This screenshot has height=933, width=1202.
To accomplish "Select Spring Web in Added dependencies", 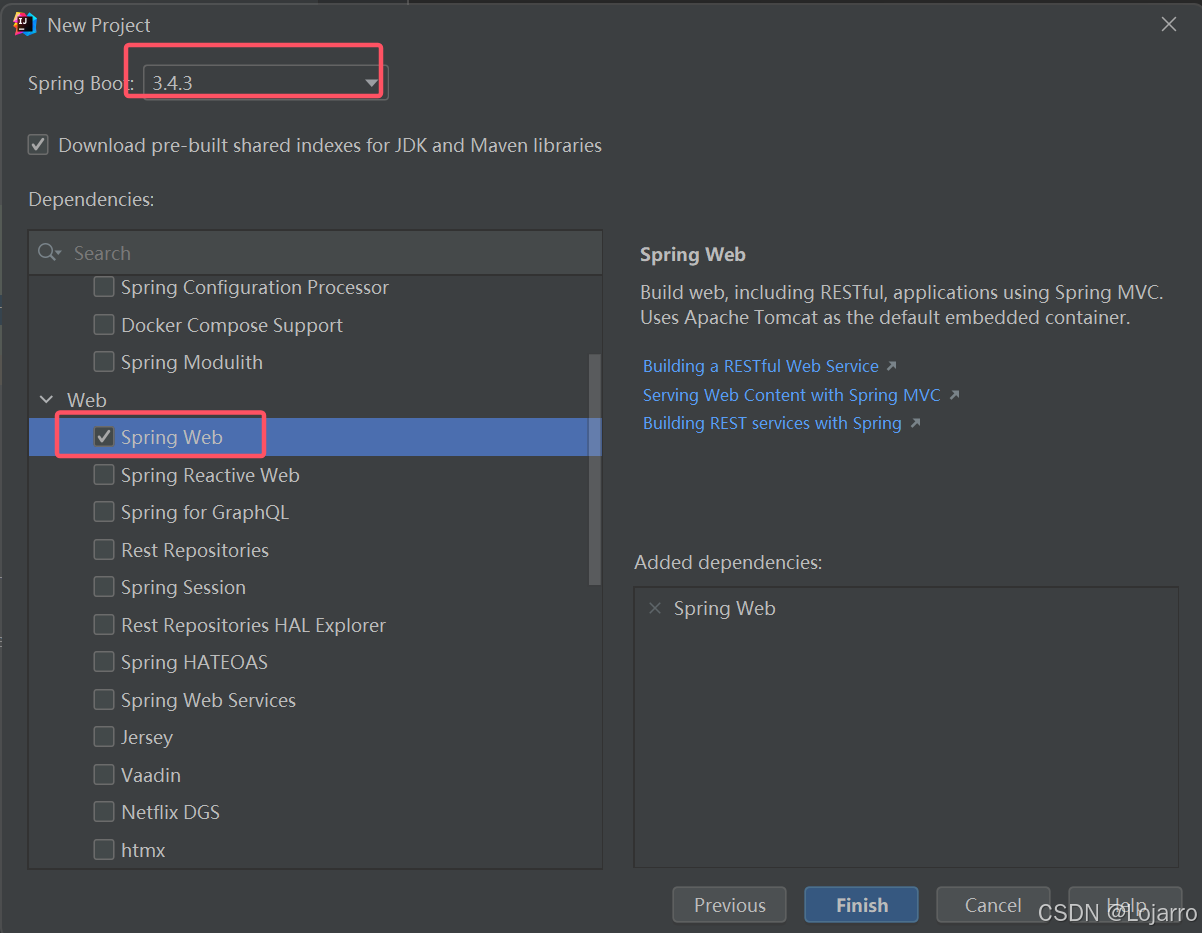I will (x=725, y=608).
